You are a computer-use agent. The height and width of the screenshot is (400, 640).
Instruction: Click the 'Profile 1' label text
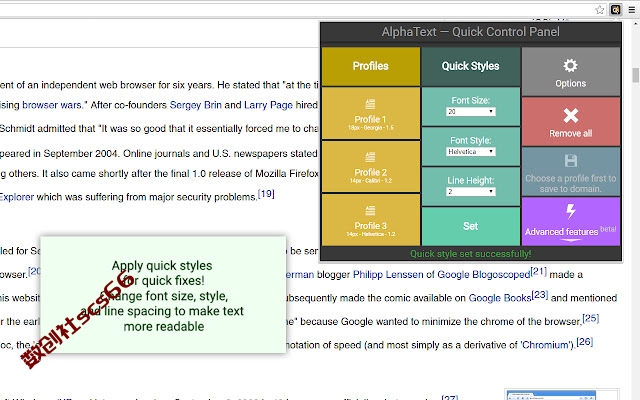[370, 119]
